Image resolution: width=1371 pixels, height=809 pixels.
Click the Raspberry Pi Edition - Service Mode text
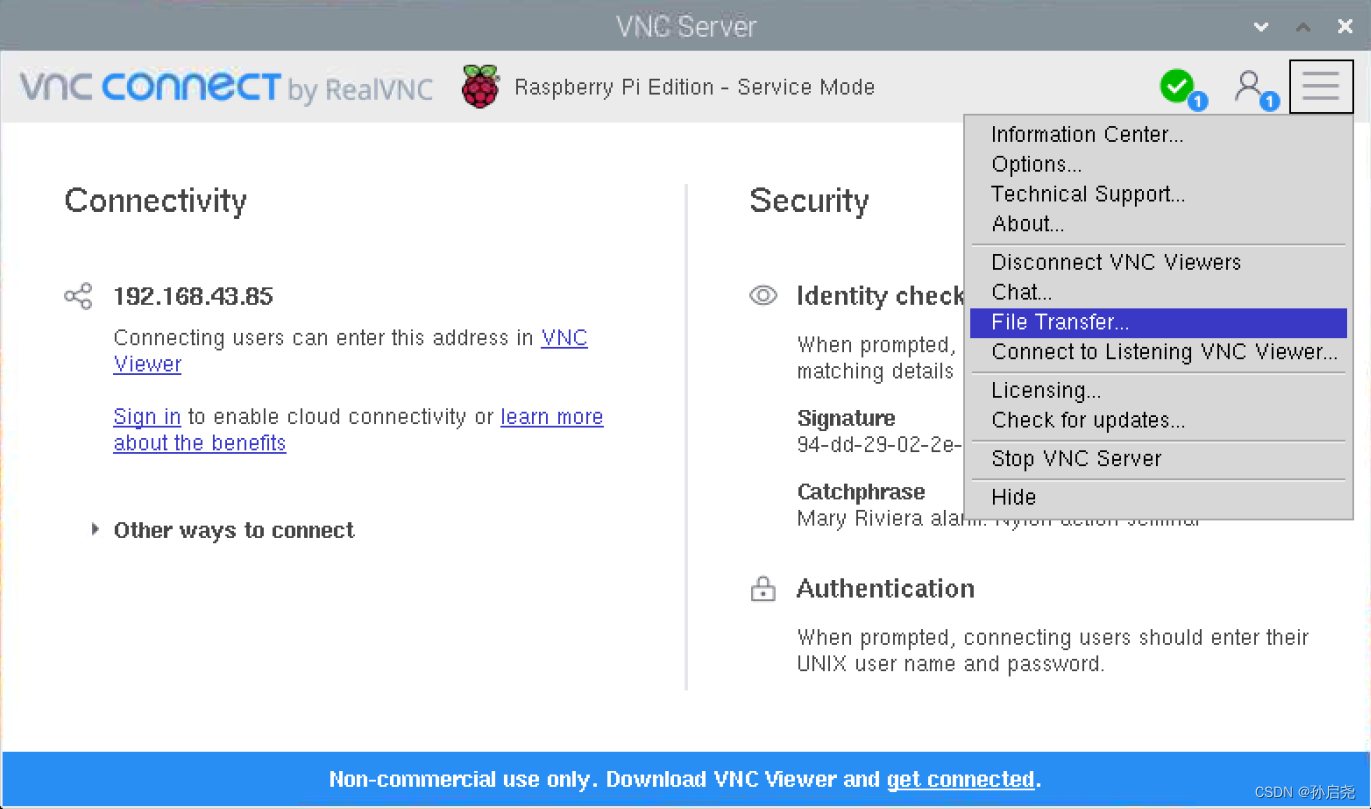point(694,87)
